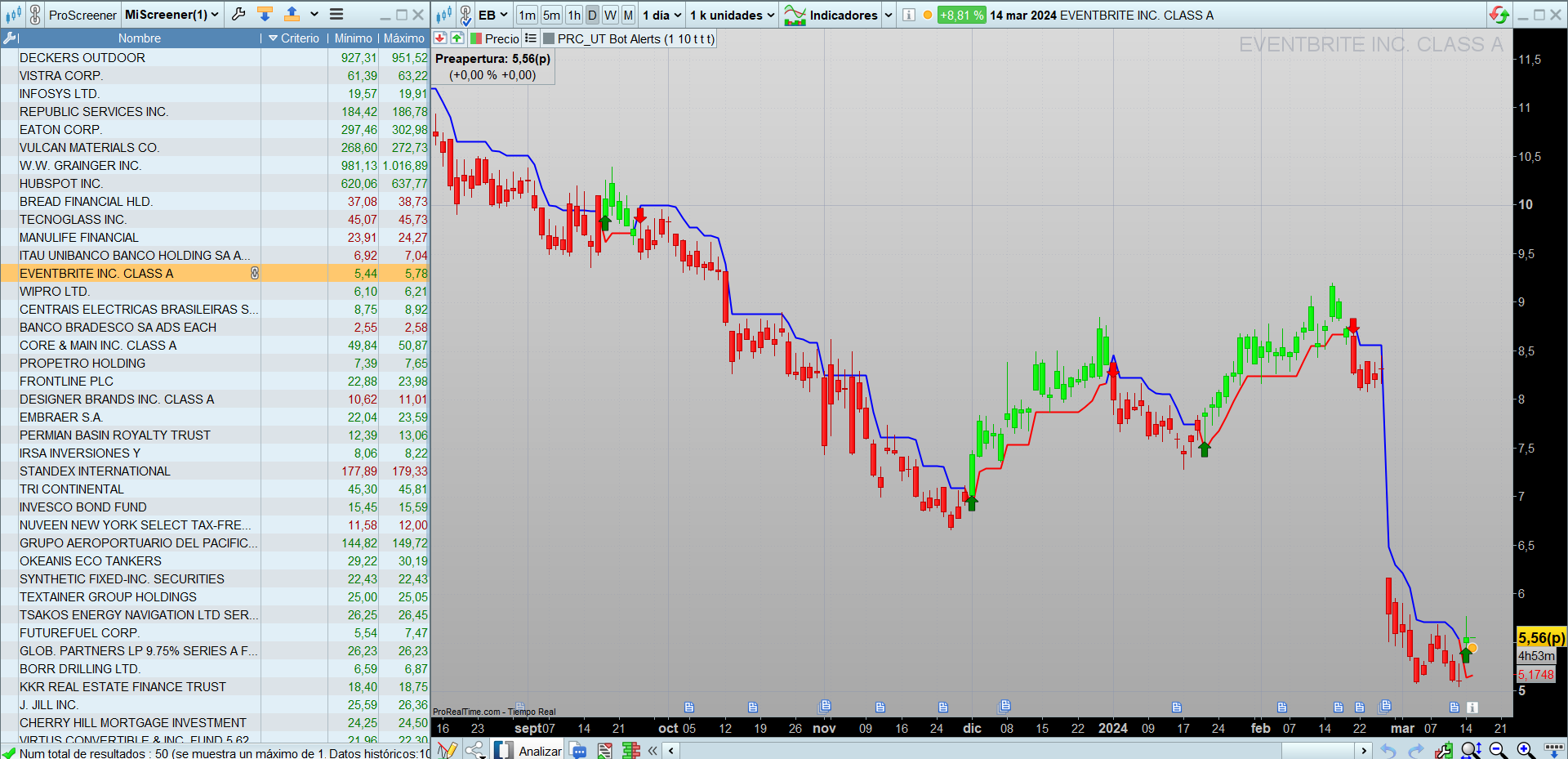Click the share chart icon
The height and width of the screenshot is (759, 1568).
pos(474,750)
